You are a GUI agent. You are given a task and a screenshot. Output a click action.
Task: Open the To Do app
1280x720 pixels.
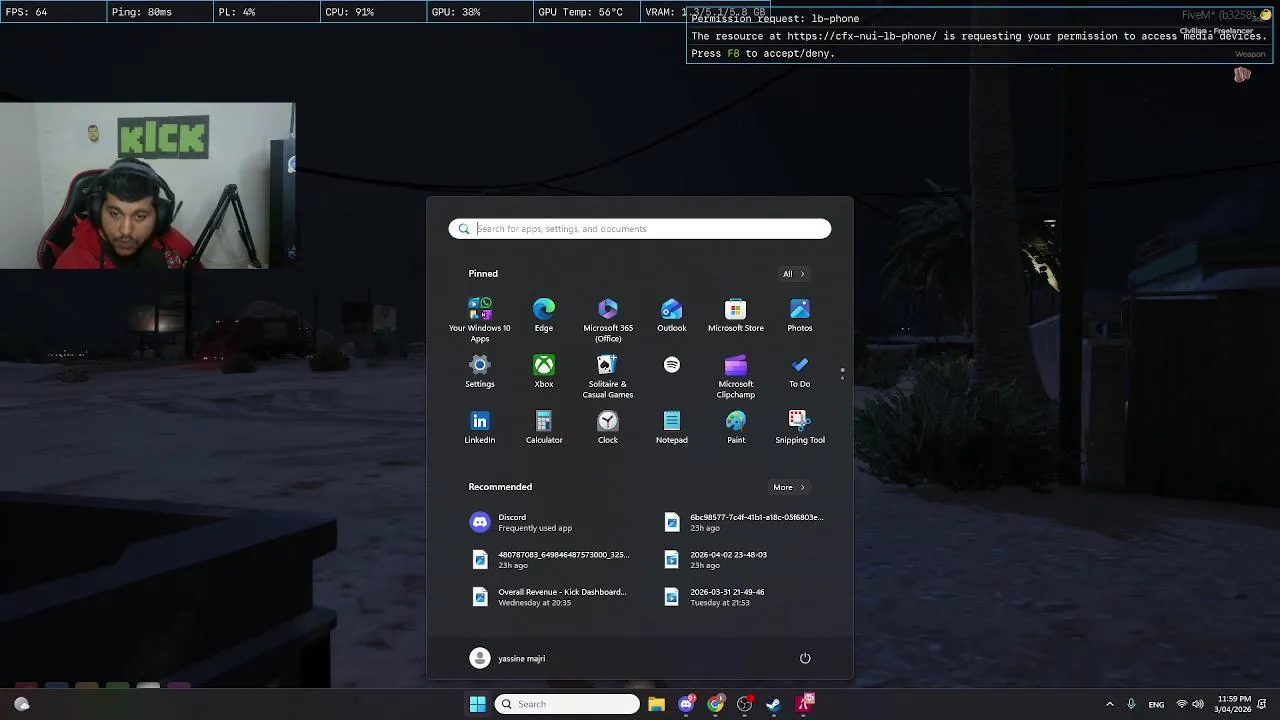(x=800, y=371)
